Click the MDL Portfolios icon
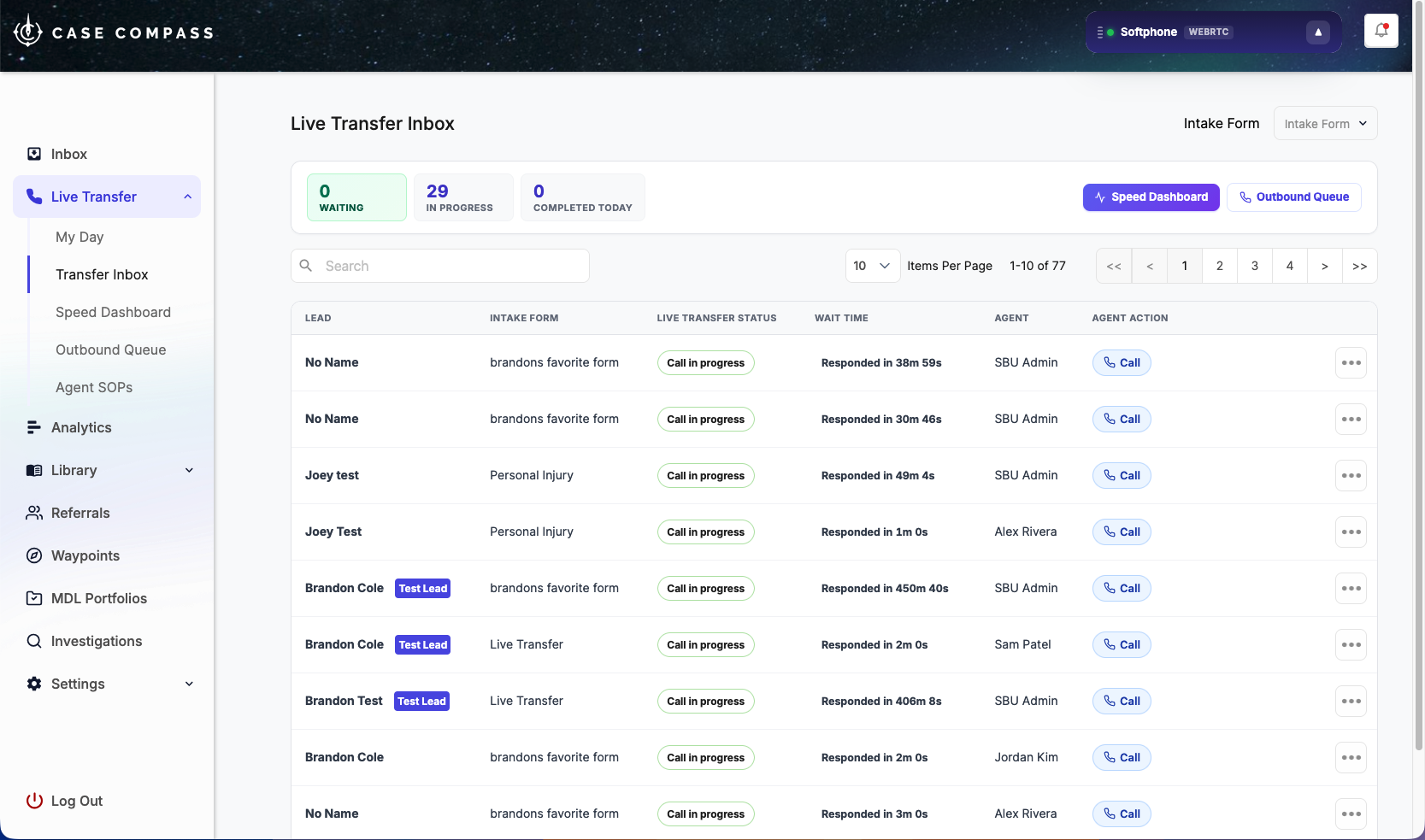Image resolution: width=1425 pixels, height=840 pixels. (34, 598)
